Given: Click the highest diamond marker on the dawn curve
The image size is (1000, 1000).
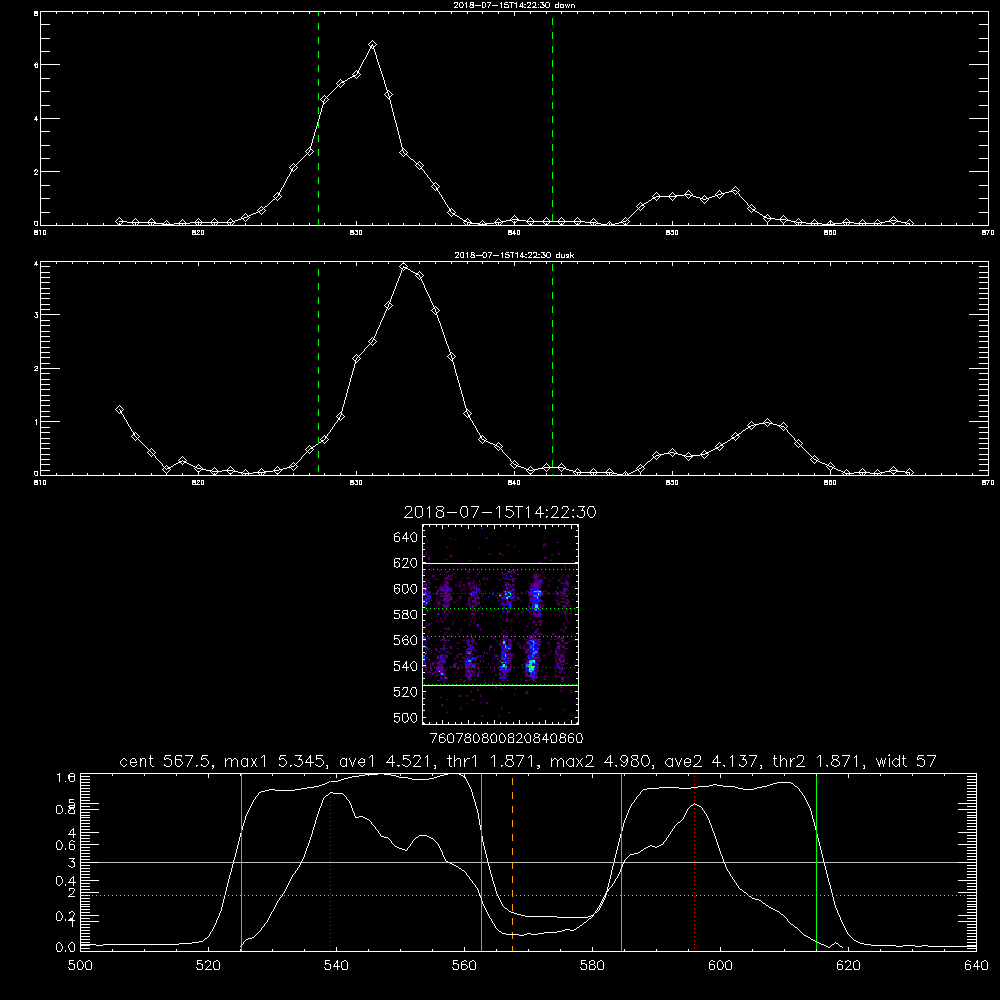Looking at the screenshot, I should [x=372, y=45].
